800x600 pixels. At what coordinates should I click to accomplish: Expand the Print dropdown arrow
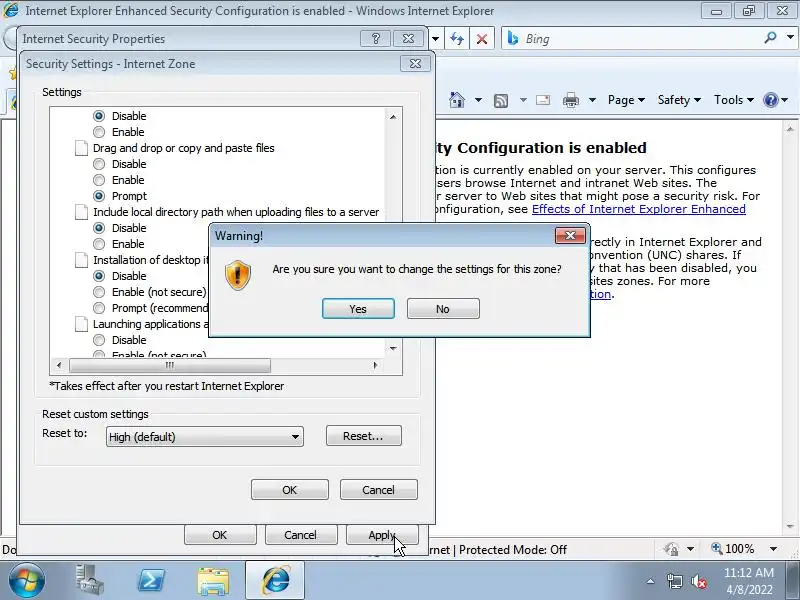[x=592, y=100]
